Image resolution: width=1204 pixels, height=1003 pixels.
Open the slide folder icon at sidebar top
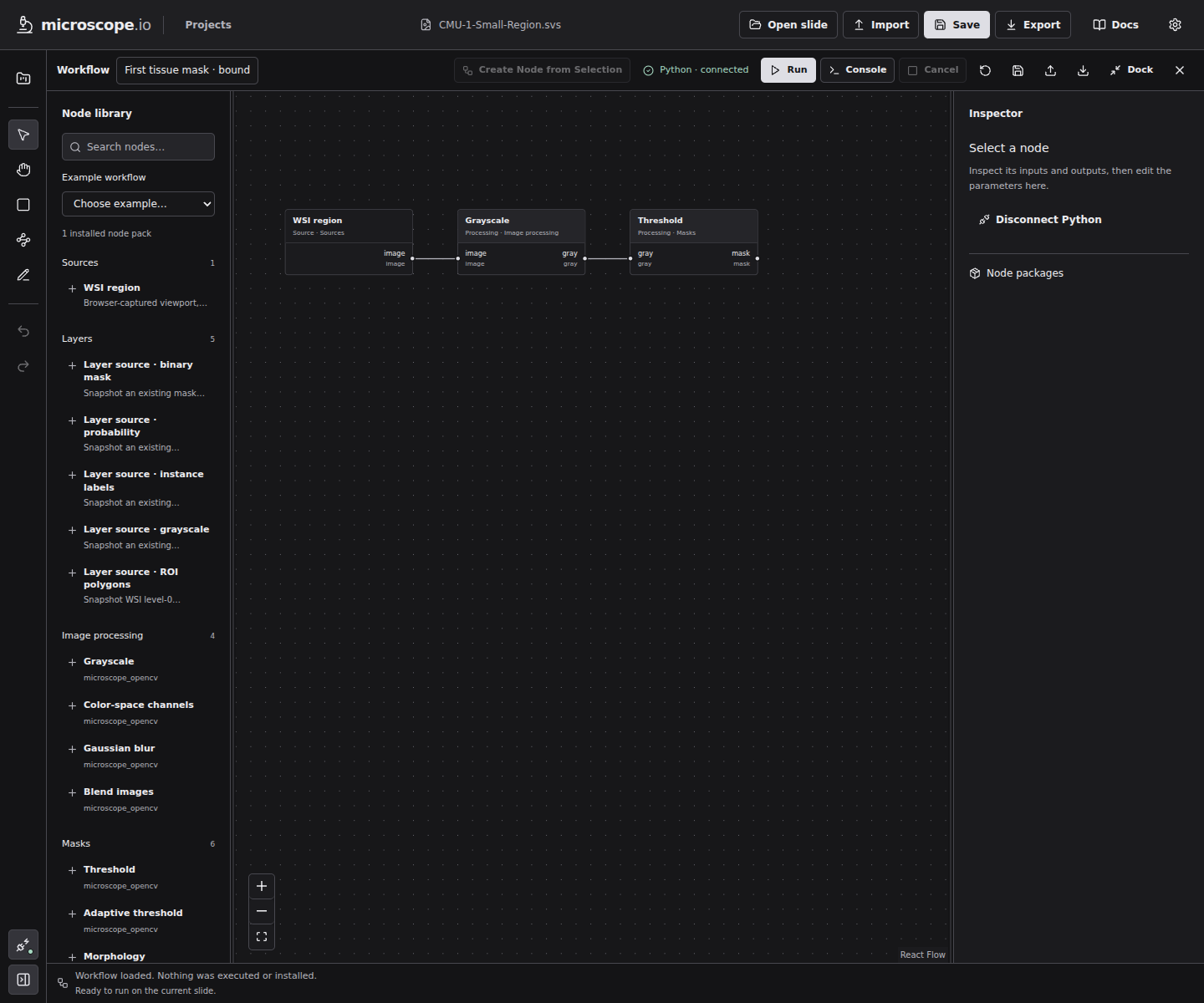click(23, 79)
